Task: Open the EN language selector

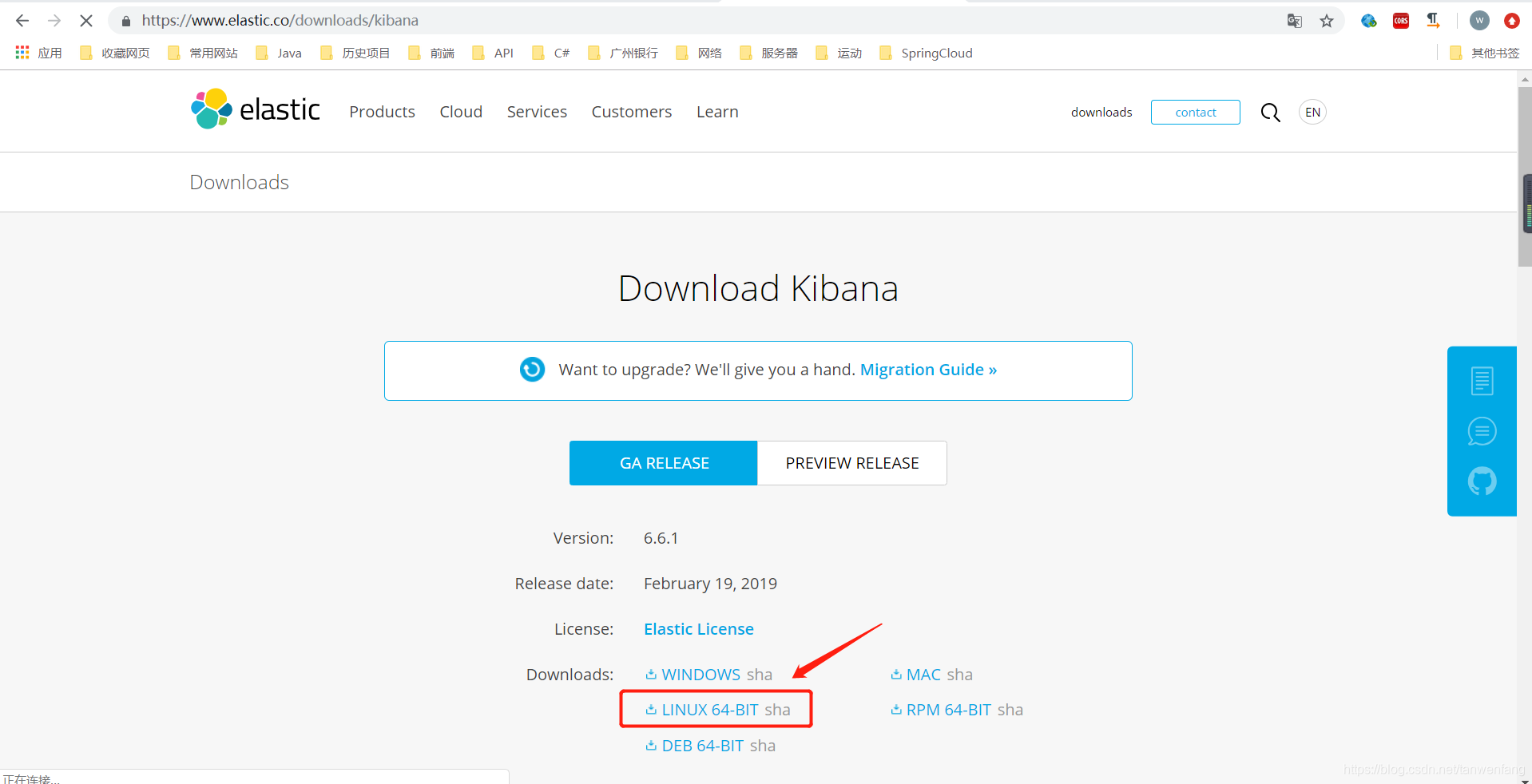Action: coord(1312,113)
